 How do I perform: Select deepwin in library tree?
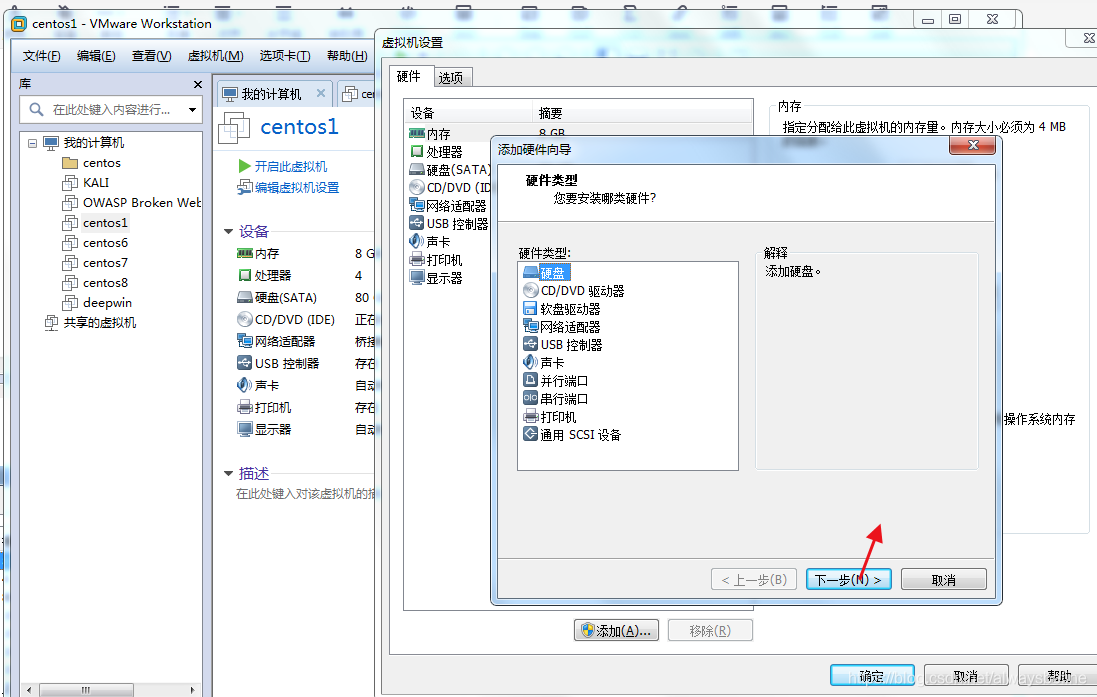click(97, 303)
